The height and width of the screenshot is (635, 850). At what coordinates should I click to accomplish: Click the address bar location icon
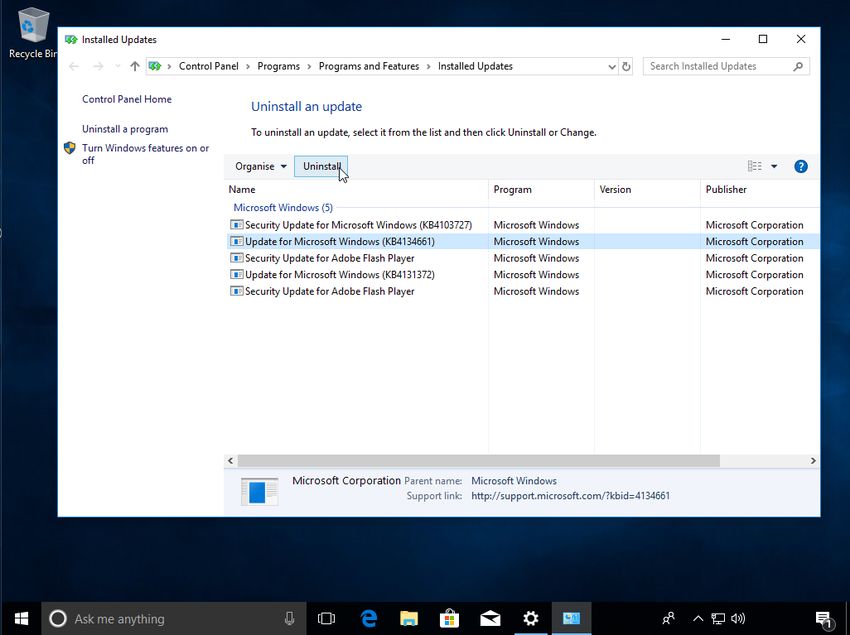(x=155, y=66)
